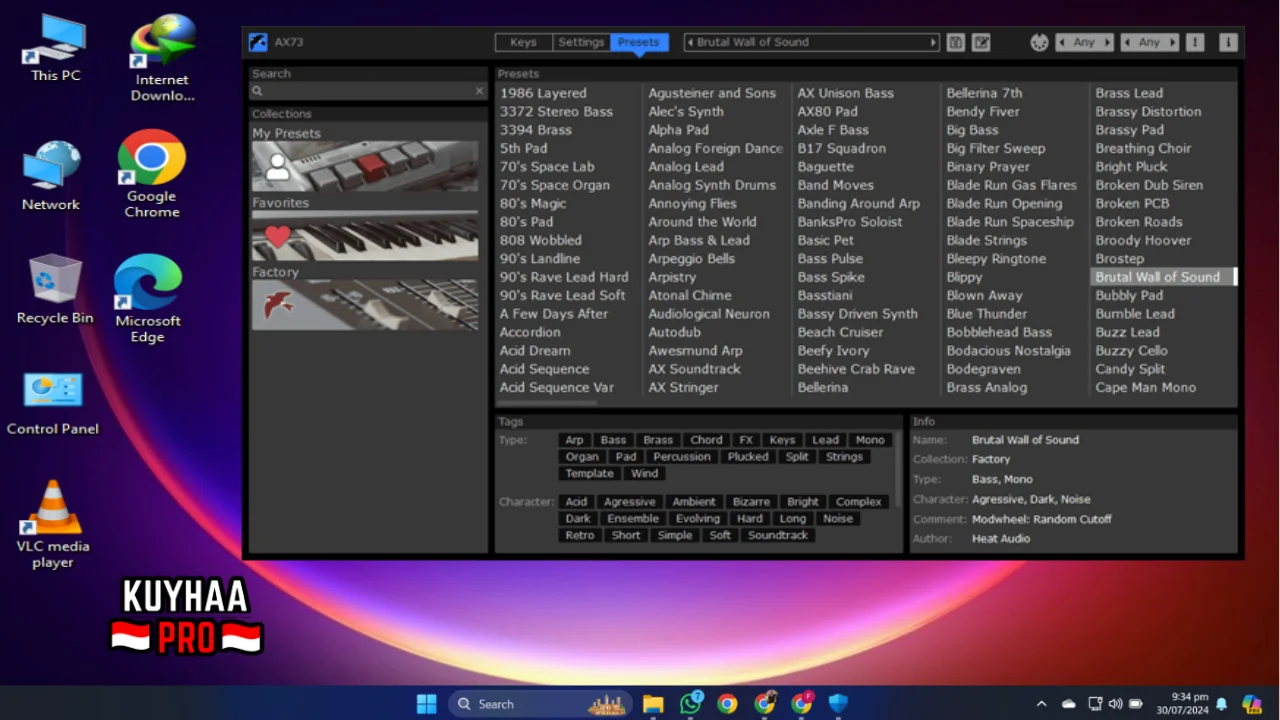Click inside the Search input field
Viewport: 1280px width, 720px height.
368,91
